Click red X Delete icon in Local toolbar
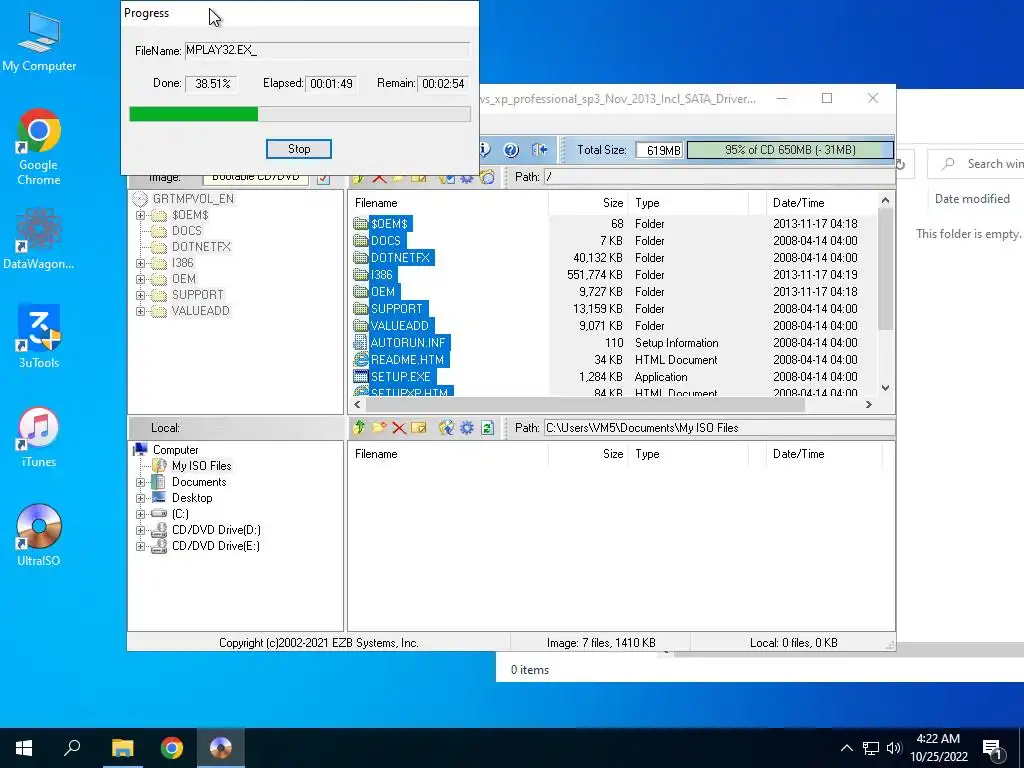The height and width of the screenshot is (768, 1024). pyautogui.click(x=399, y=428)
